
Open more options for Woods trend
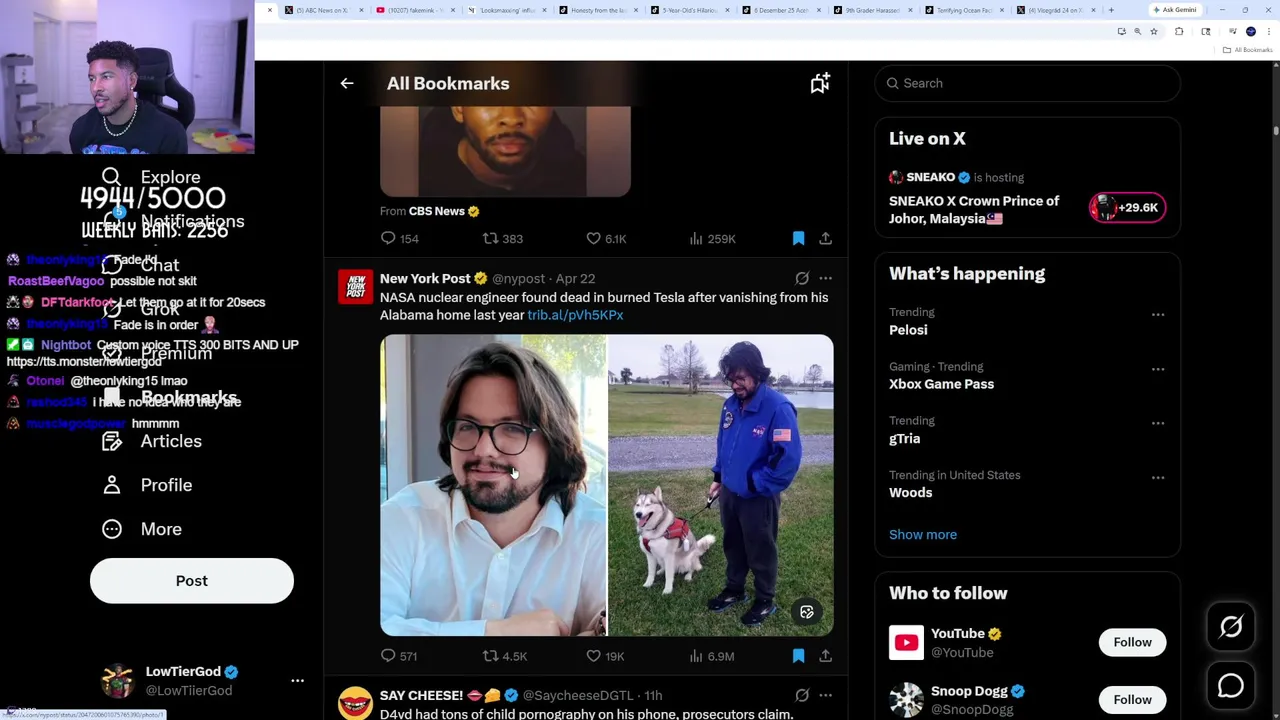point(1158,477)
